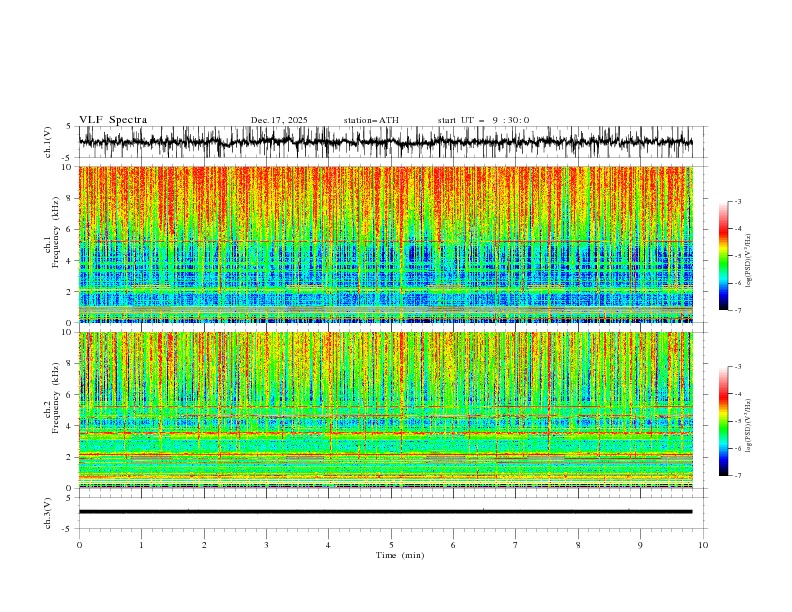Screen dimensions: 792x612
Task: Click the 'ch.2 Frequency (kHz)' axis label
Action: point(52,399)
